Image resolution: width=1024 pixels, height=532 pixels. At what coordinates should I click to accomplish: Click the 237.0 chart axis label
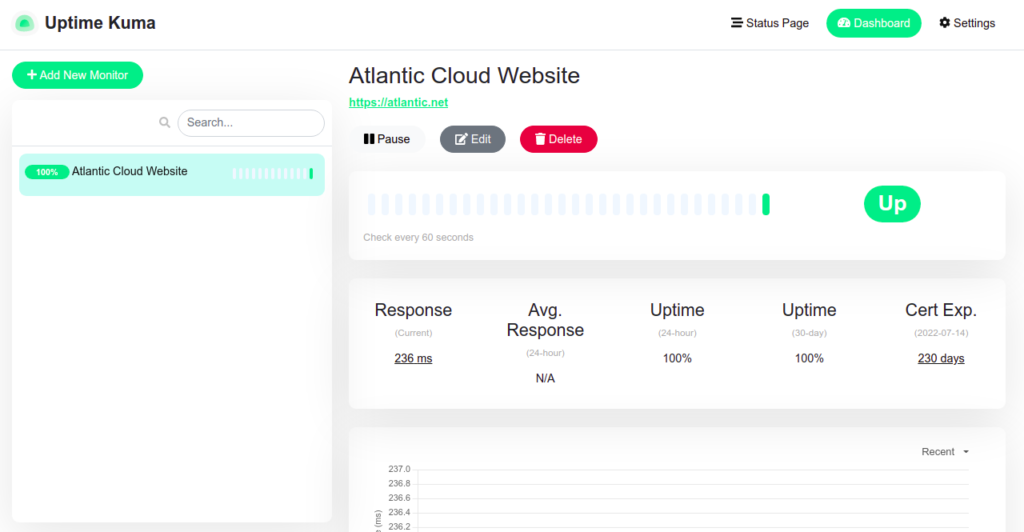(399, 469)
